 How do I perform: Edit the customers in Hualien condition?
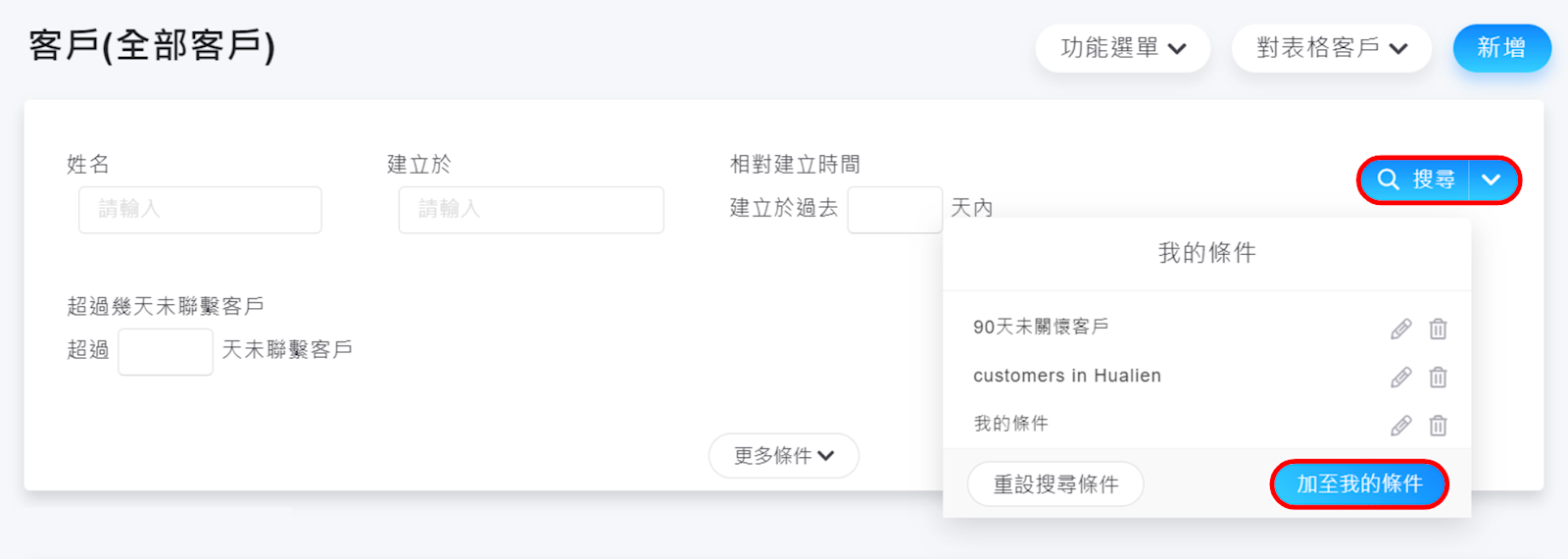pyautogui.click(x=1400, y=377)
